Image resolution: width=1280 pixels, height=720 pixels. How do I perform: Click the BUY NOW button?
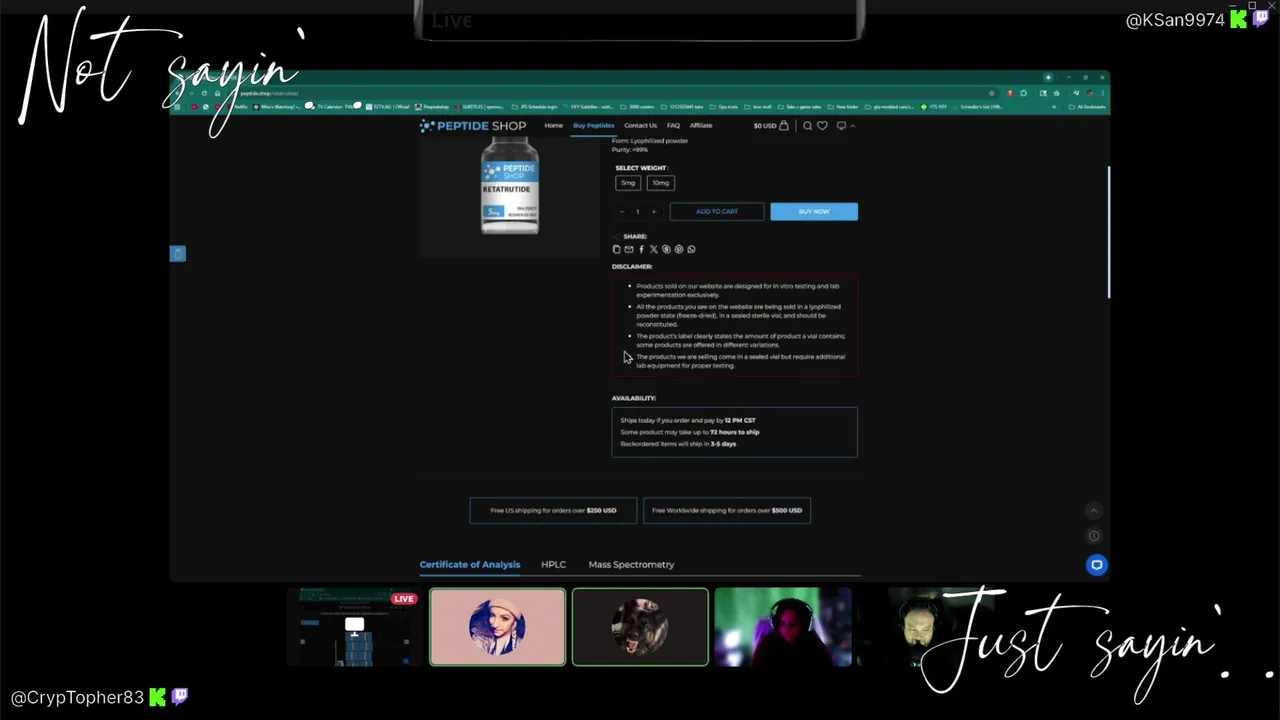814,211
